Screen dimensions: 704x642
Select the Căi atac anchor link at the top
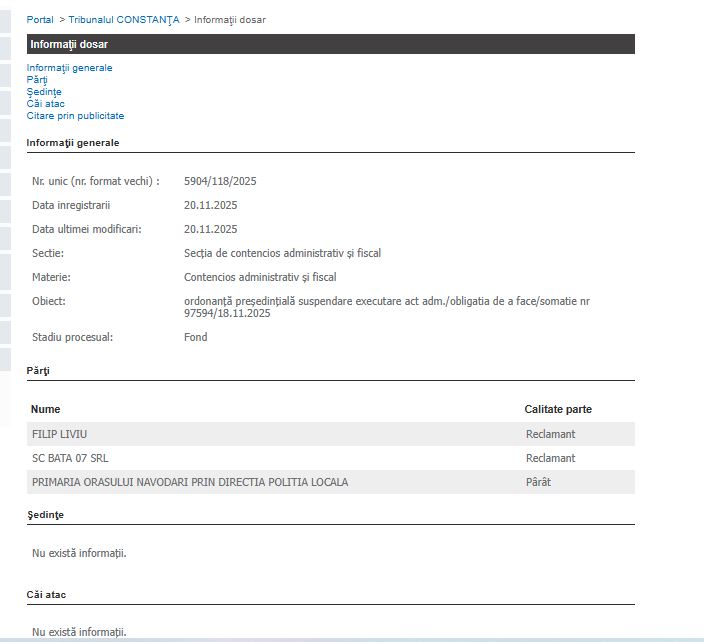[x=45, y=104]
